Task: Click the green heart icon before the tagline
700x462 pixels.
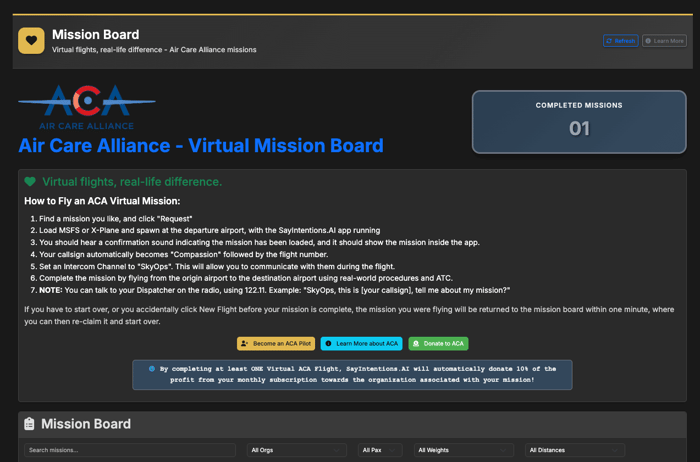Action: [x=30, y=182]
